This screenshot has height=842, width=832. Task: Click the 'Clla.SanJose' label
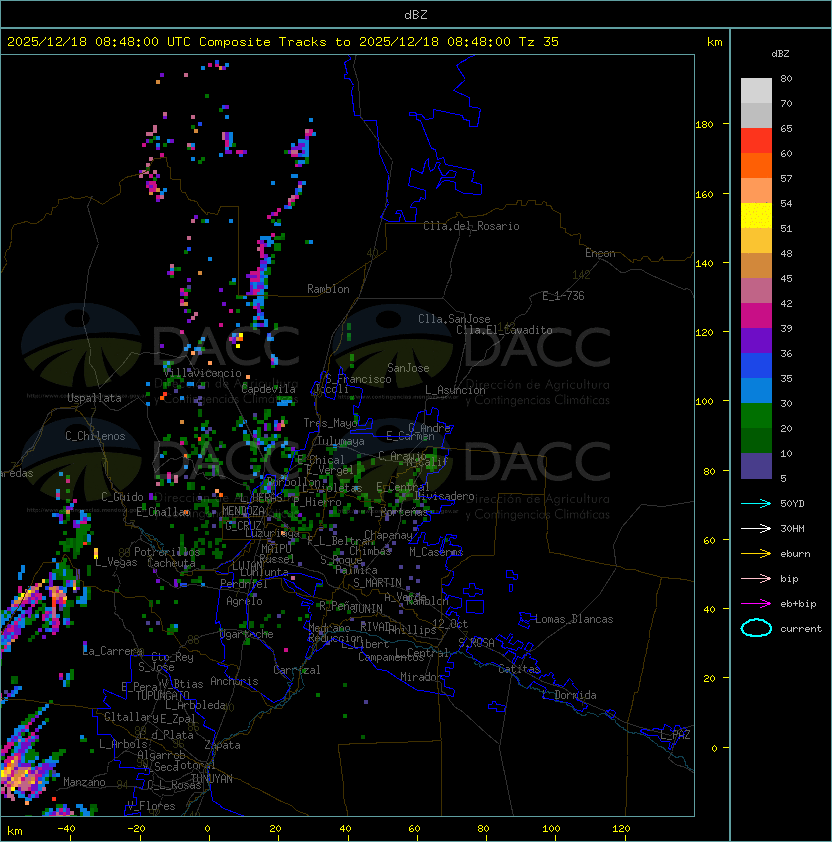[454, 319]
